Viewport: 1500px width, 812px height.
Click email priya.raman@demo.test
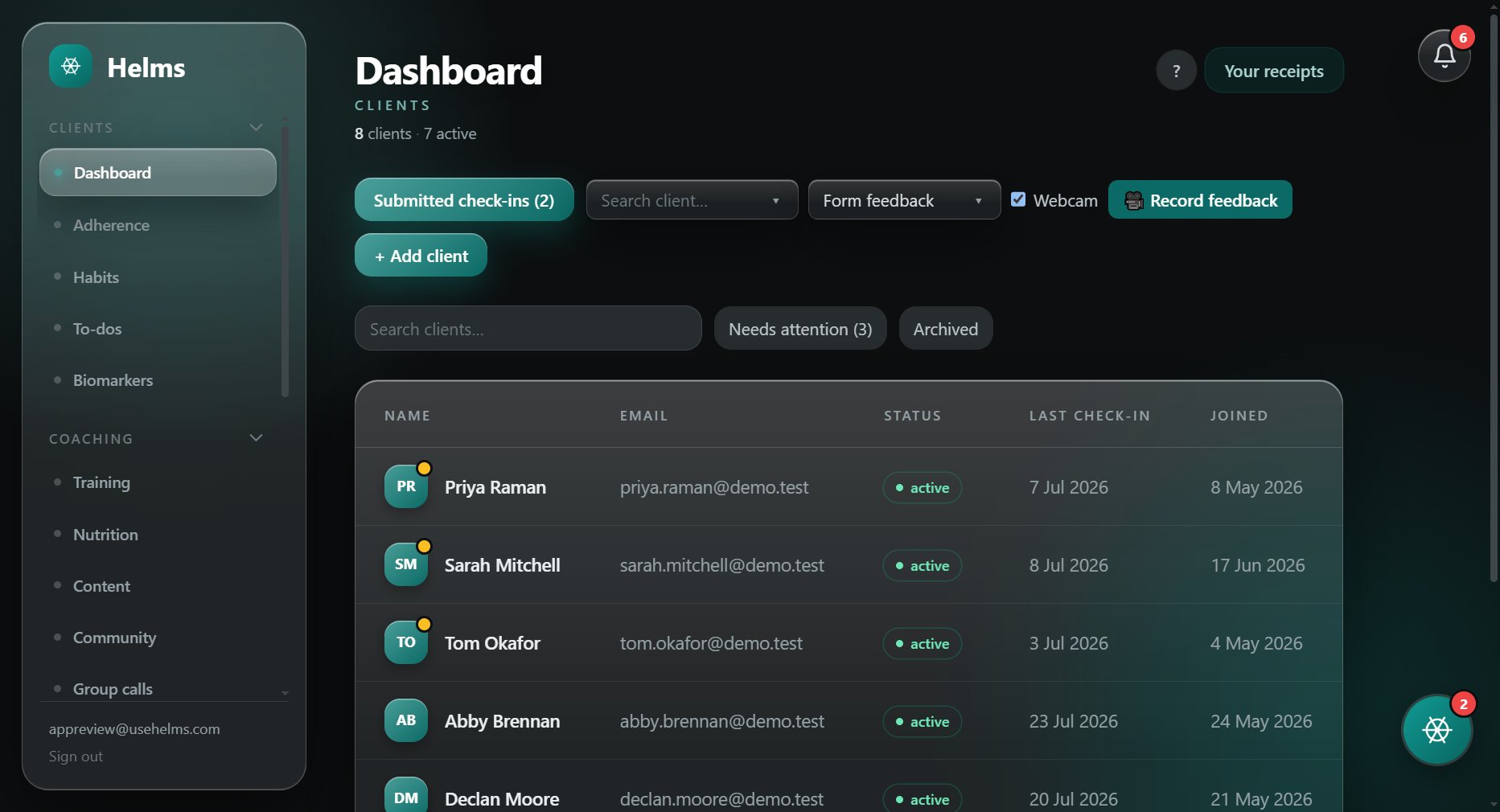click(x=714, y=487)
